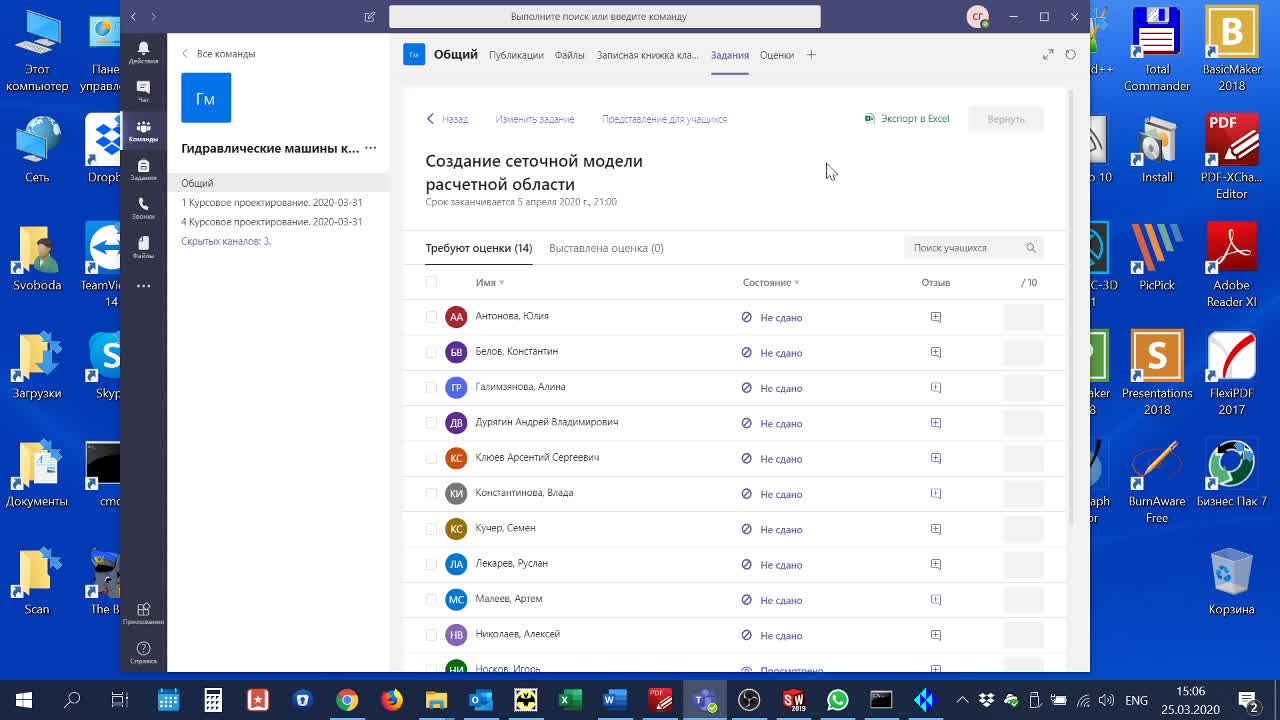Select all students checkbox in header
This screenshot has width=1280, height=720.
coord(431,282)
